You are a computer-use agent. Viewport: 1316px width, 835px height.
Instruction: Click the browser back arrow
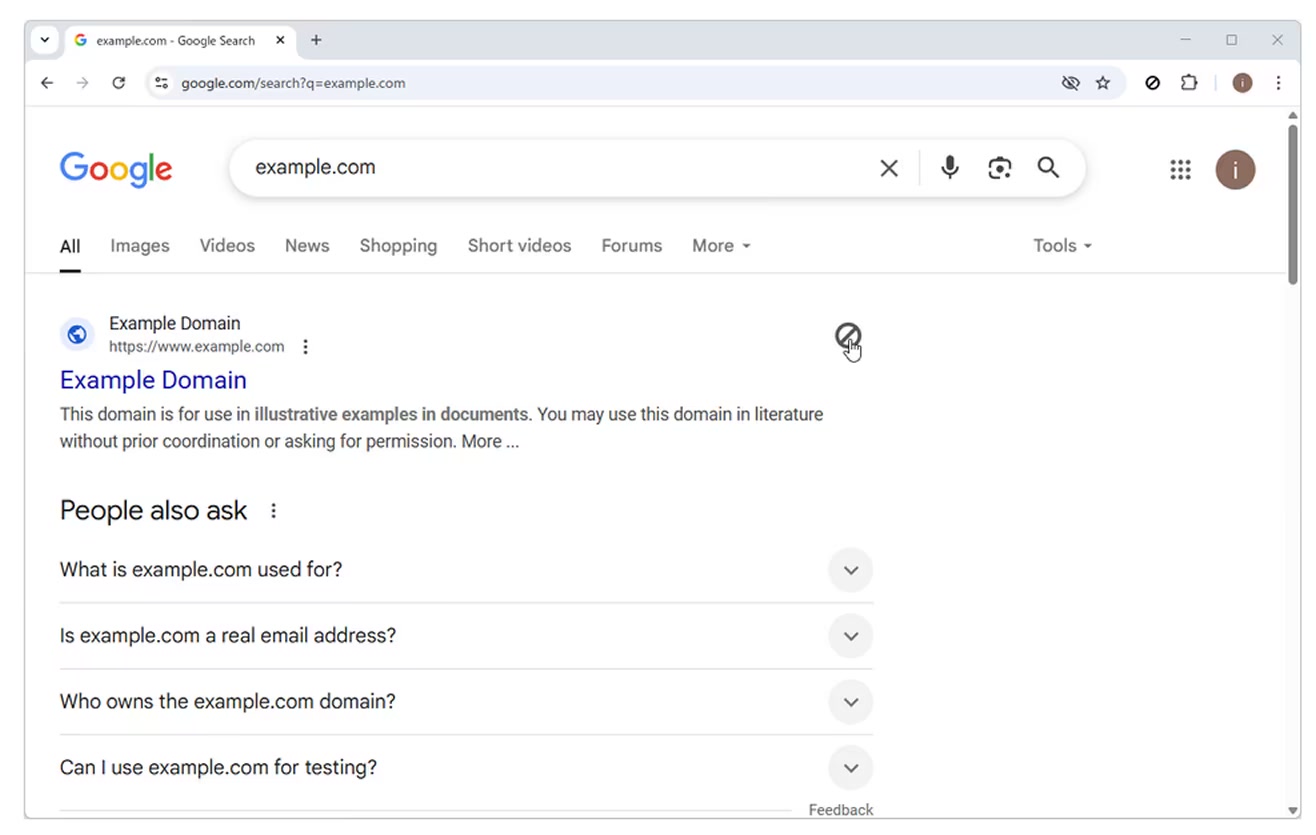(x=47, y=83)
